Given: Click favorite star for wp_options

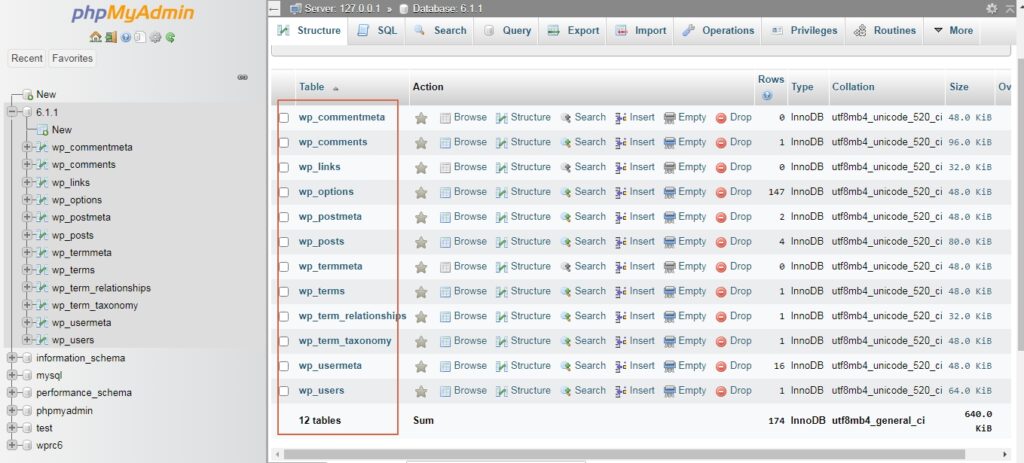Looking at the screenshot, I should [x=421, y=193].
